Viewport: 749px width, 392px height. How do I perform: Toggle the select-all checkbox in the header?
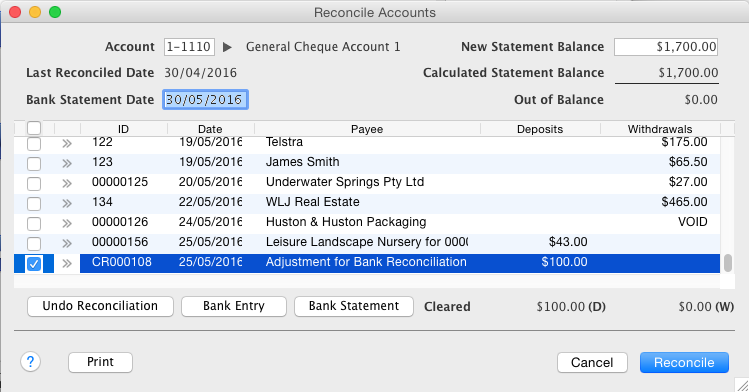coord(34,128)
